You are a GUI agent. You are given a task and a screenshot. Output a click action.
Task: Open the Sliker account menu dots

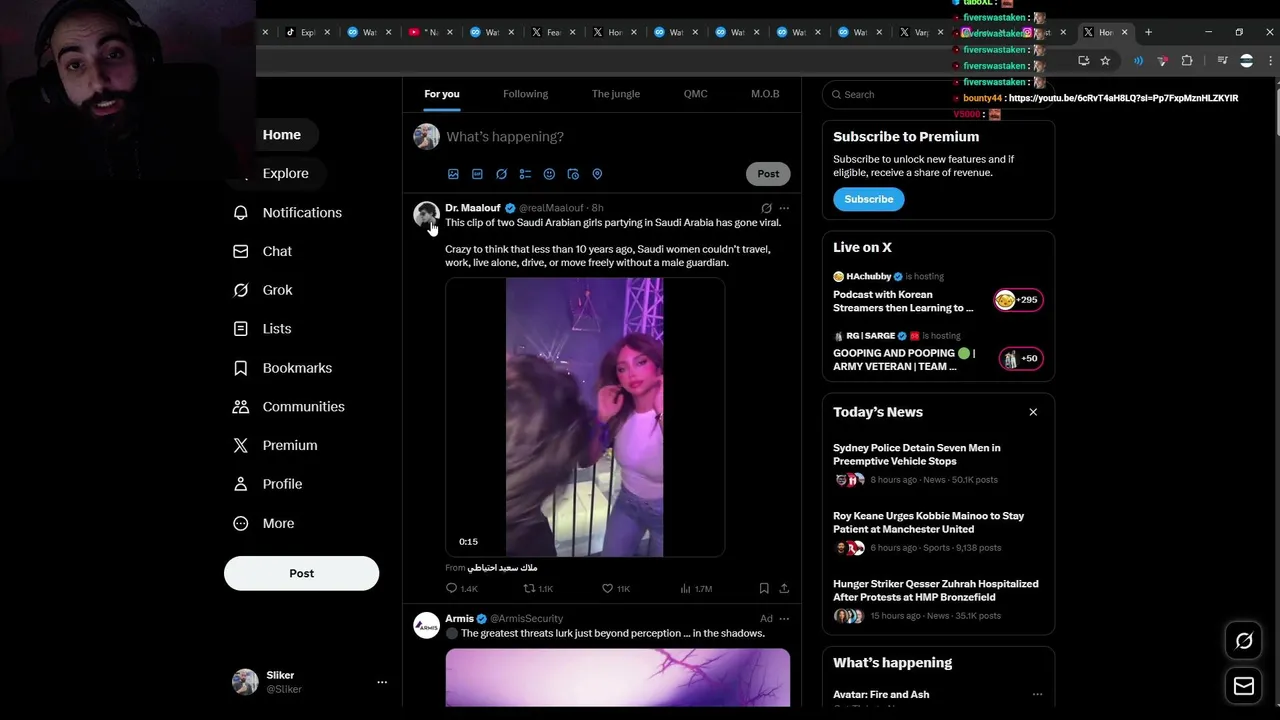pos(381,682)
